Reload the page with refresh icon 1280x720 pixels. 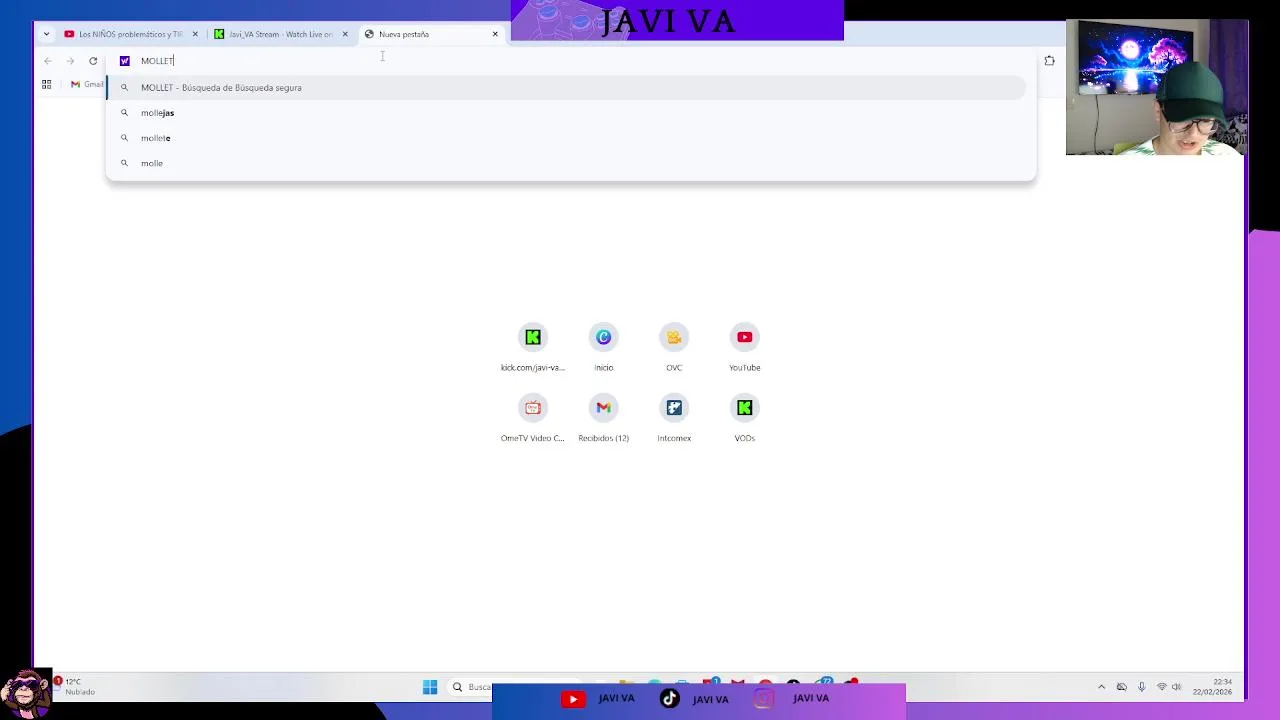(x=93, y=61)
